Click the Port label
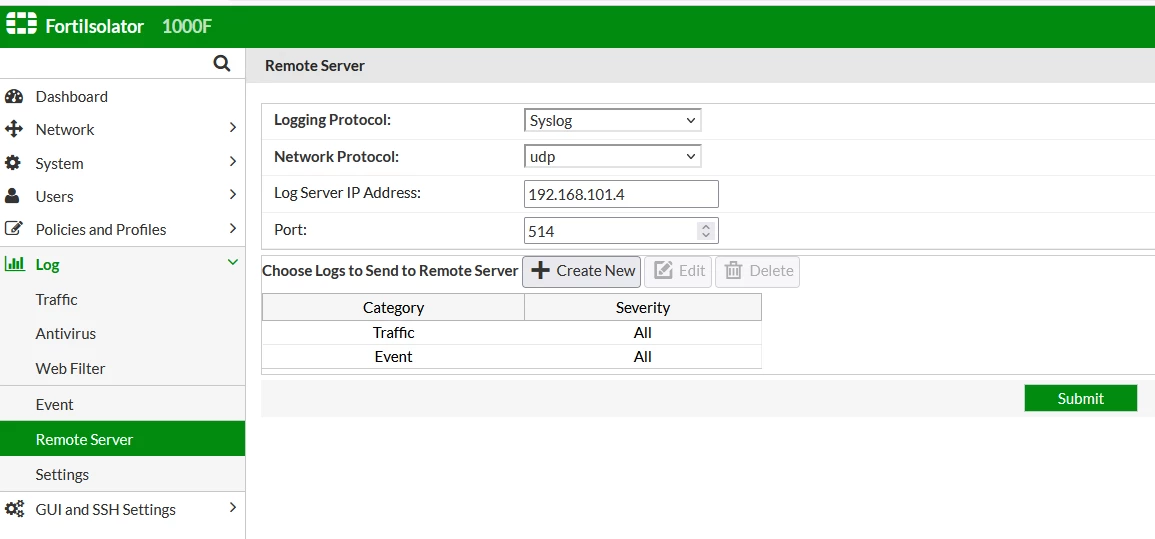 click(290, 229)
